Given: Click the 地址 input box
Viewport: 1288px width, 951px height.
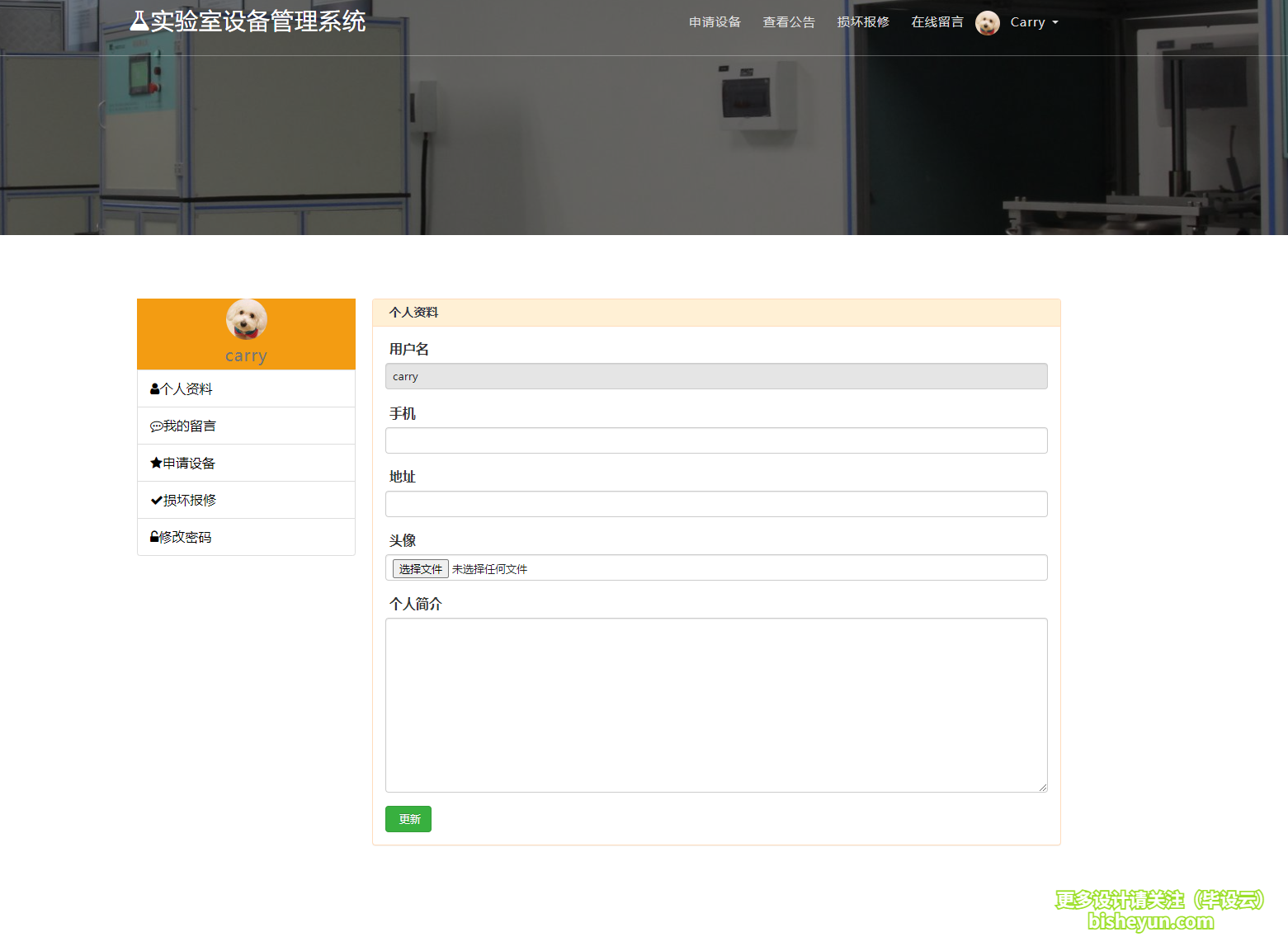Looking at the screenshot, I should pyautogui.click(x=715, y=503).
